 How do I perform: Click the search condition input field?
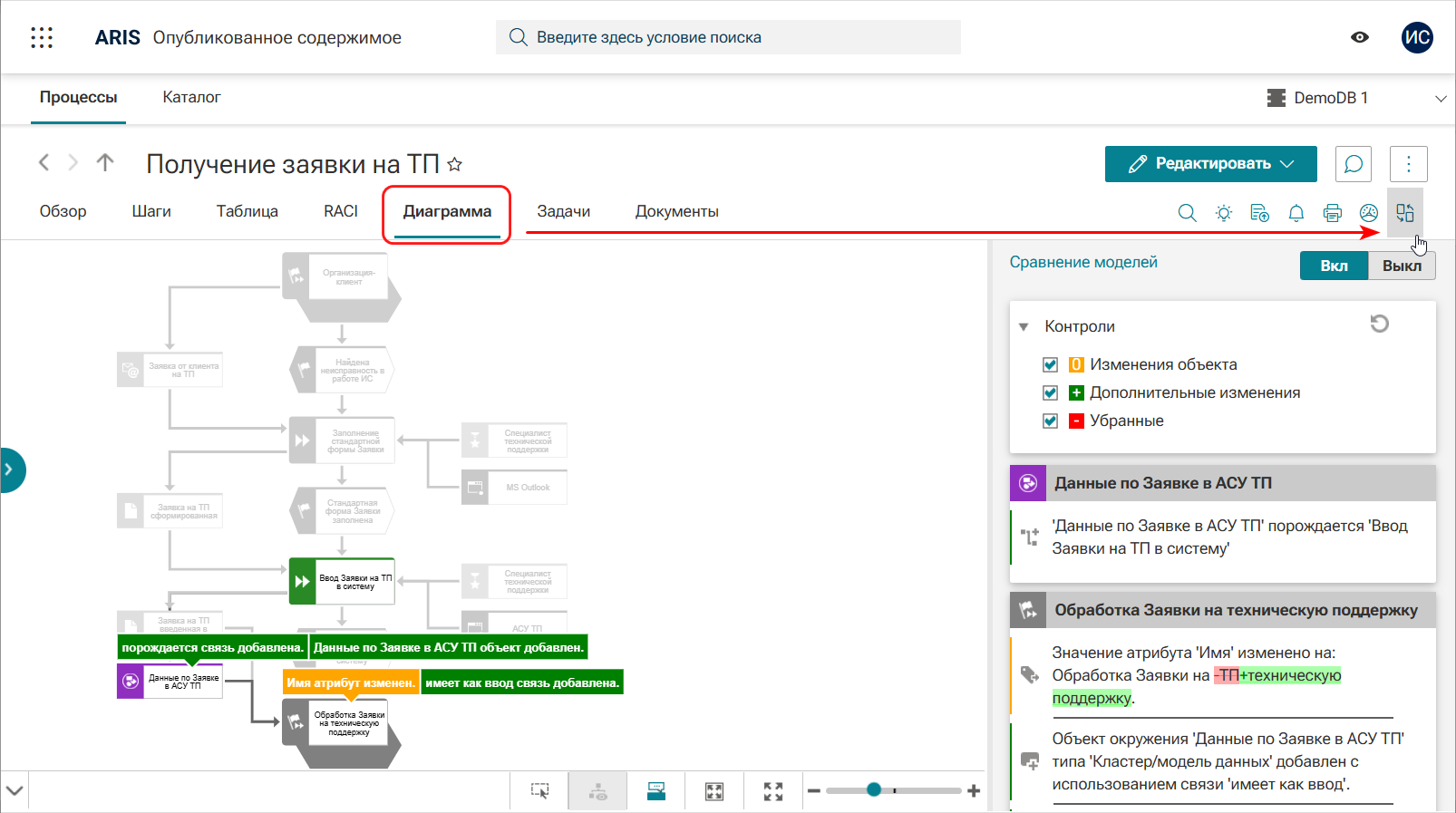[x=728, y=37]
